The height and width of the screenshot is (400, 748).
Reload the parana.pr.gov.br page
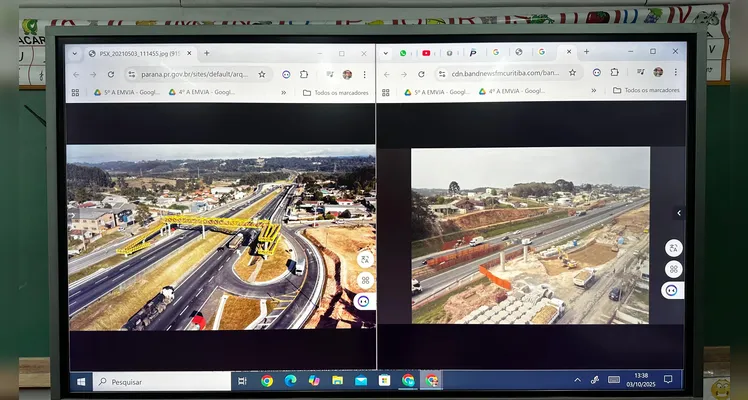[110, 74]
